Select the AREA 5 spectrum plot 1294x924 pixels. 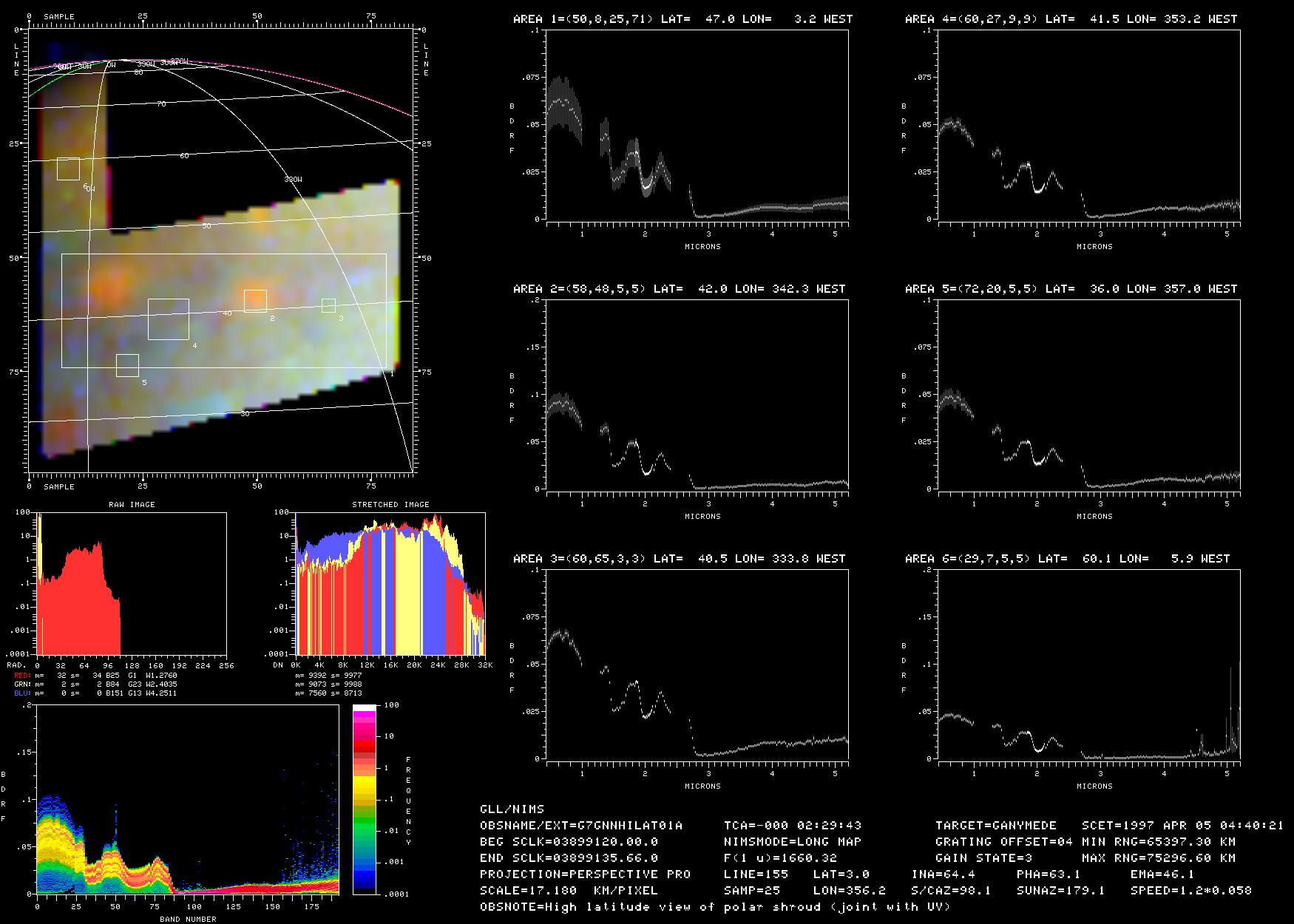1089,395
